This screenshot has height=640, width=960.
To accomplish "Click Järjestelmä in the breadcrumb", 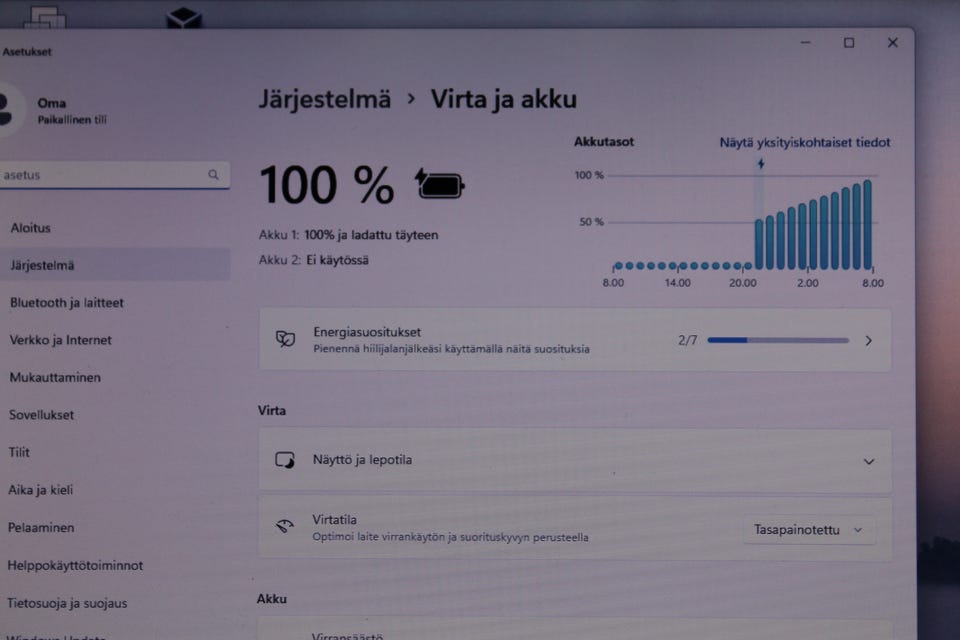I will [x=324, y=99].
